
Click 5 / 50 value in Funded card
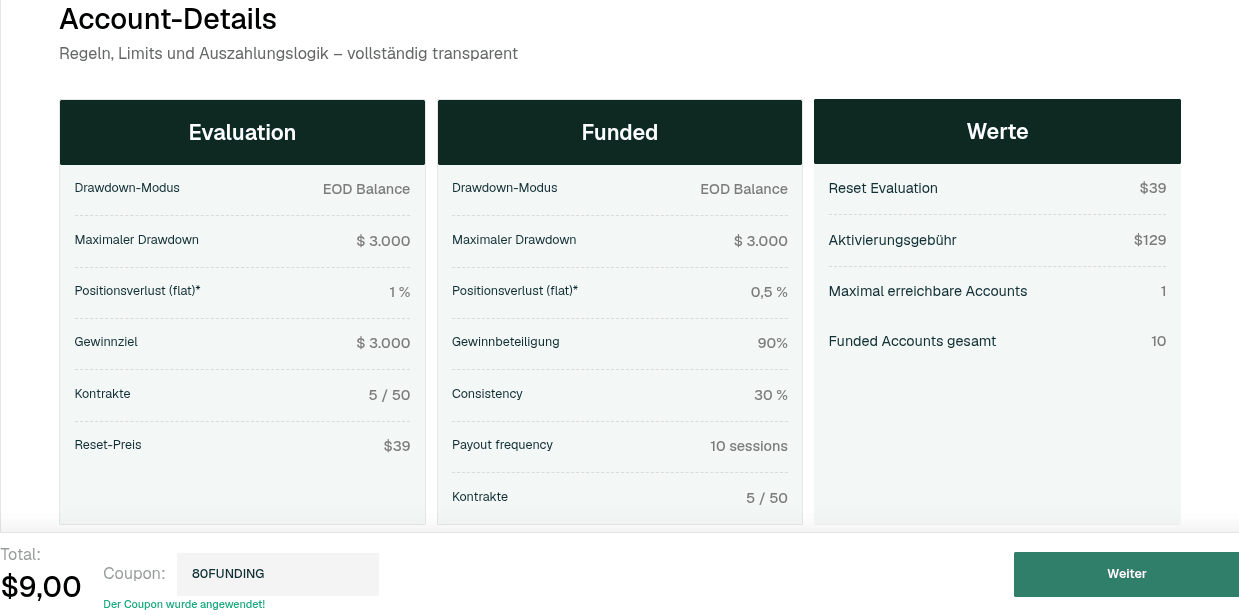click(x=767, y=498)
